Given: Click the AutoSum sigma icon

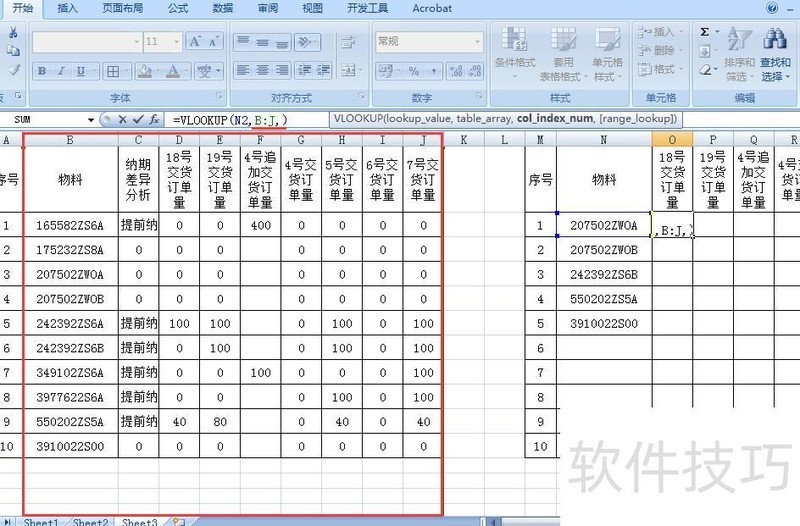Looking at the screenshot, I should pos(705,32).
